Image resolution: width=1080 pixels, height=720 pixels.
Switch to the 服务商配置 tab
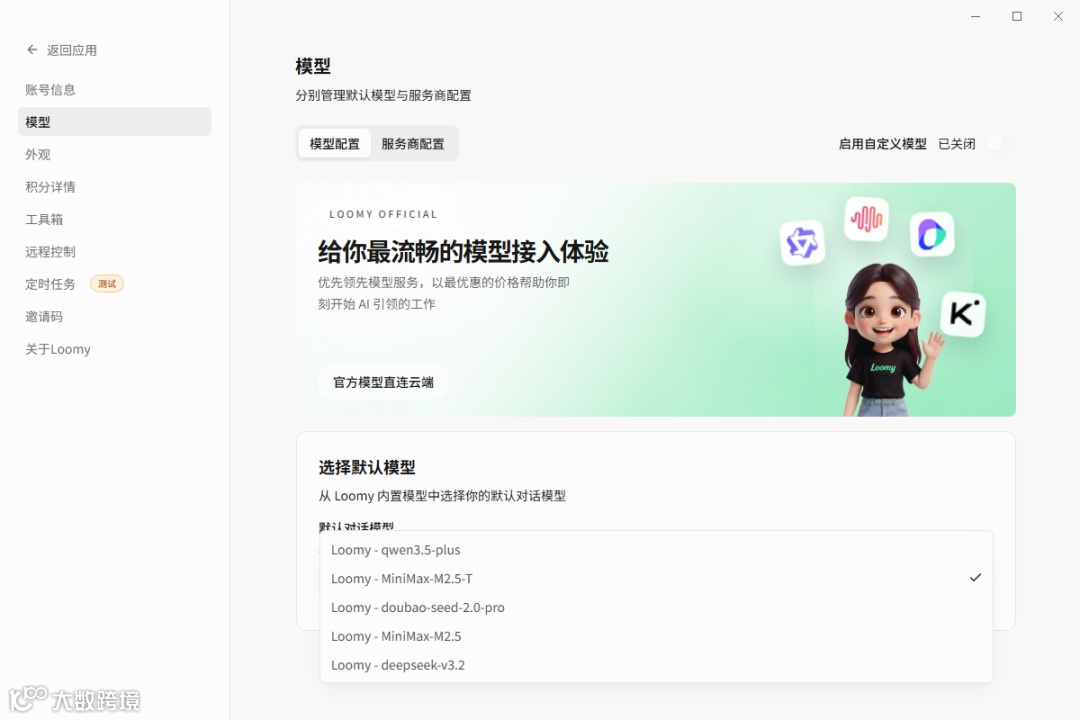[413, 143]
